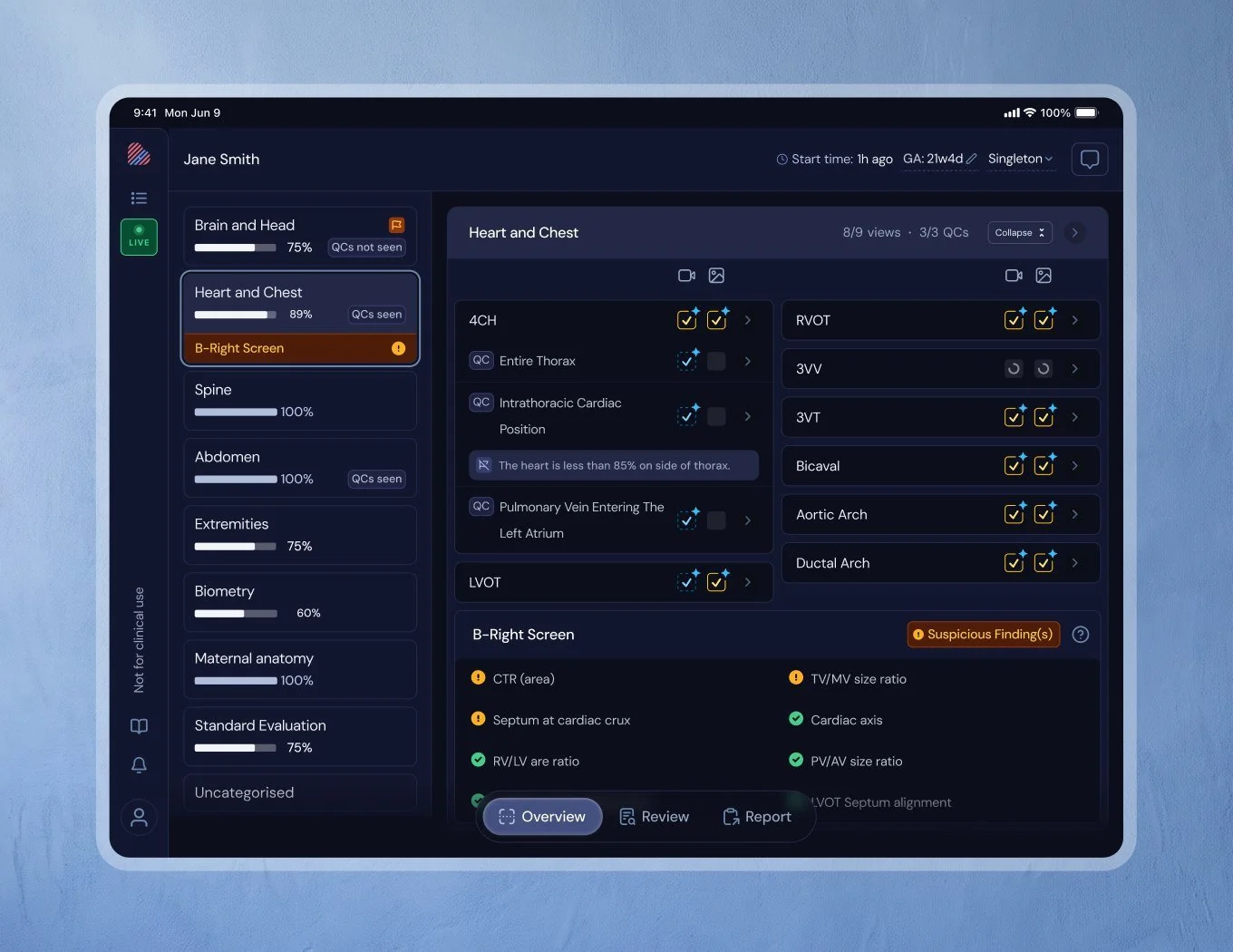Viewport: 1233px width, 952px height.
Task: Expand the Aortic Arch row chevron
Action: [x=1075, y=514]
